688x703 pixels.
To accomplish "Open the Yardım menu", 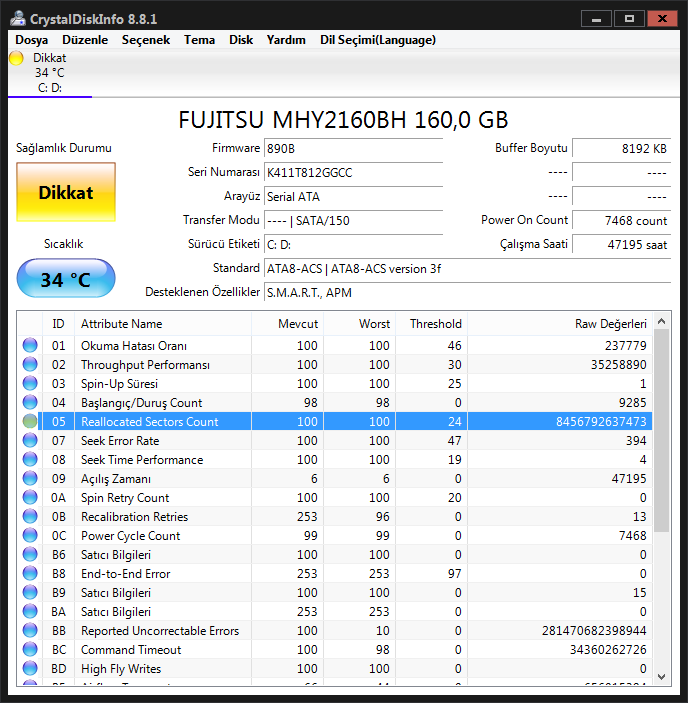I will 286,40.
